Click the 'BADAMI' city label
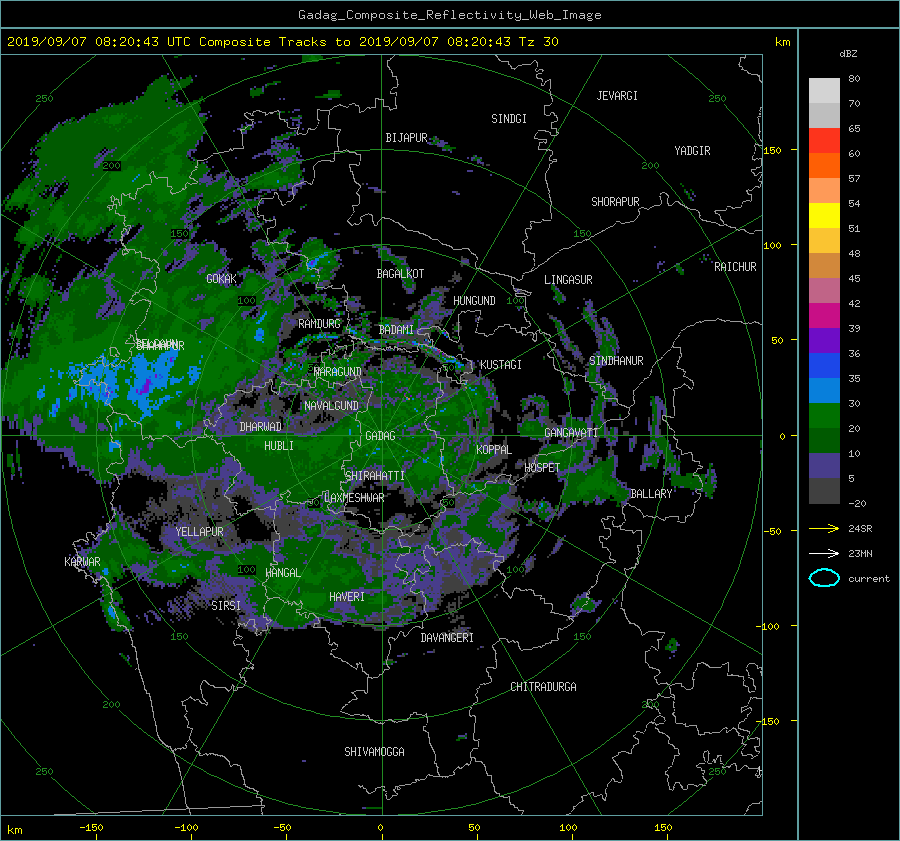The image size is (900, 841). tap(396, 330)
